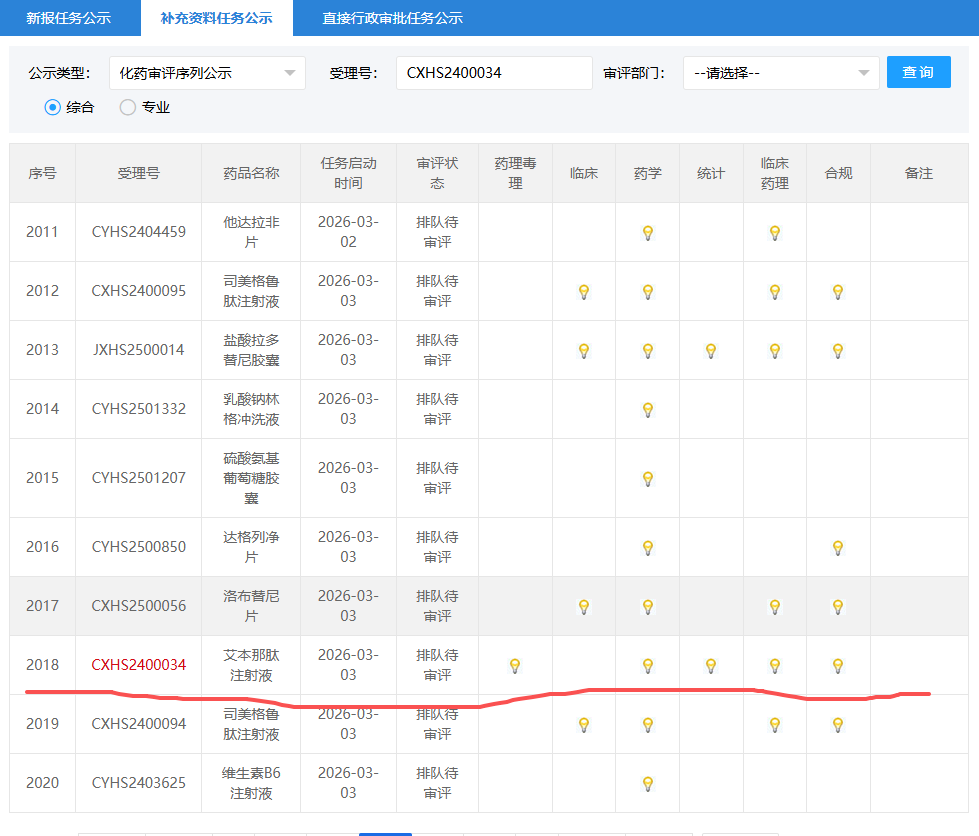Click the red CXHS2400034 acceptance number
Image resolution: width=979 pixels, height=836 pixels.
tap(138, 665)
